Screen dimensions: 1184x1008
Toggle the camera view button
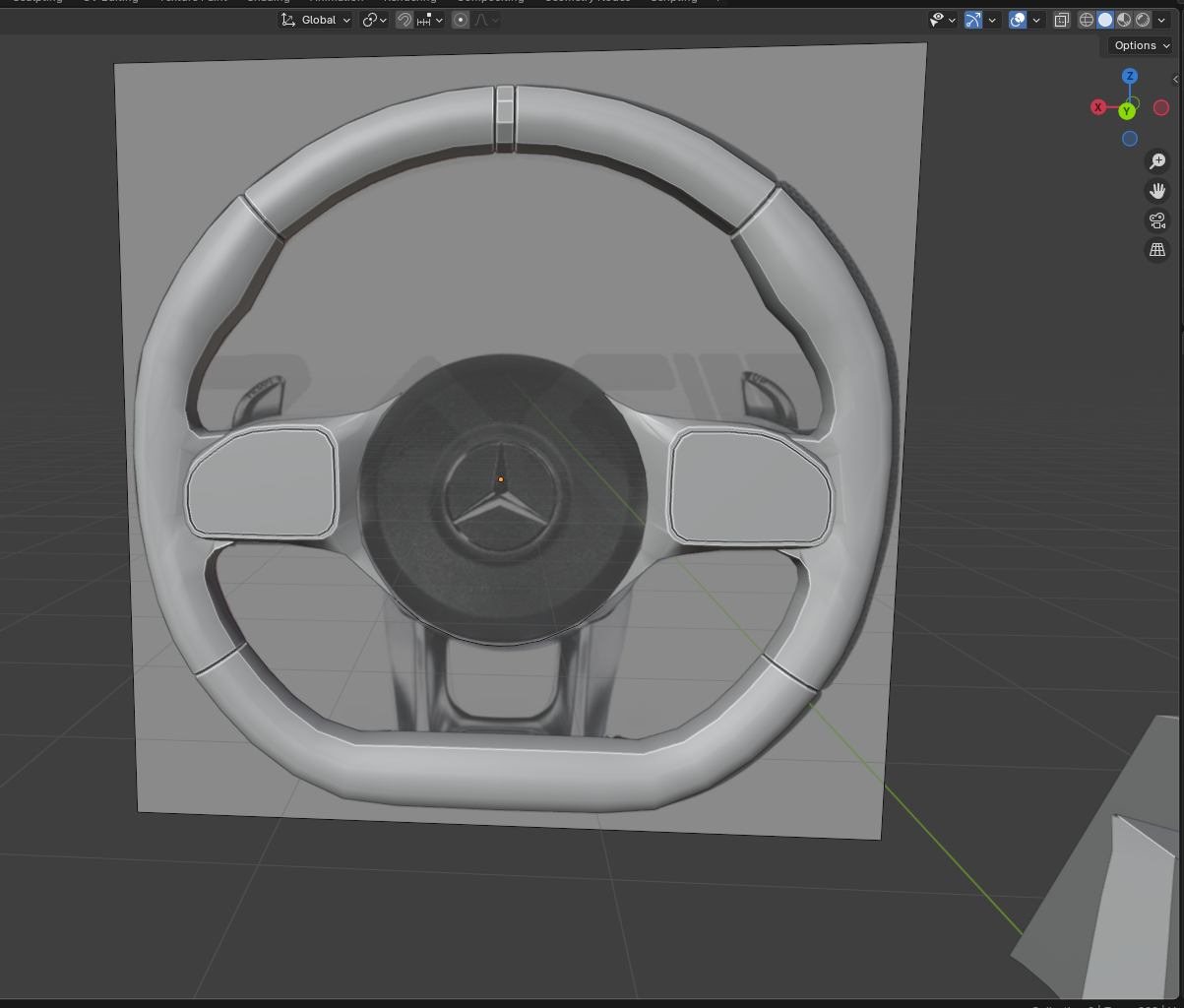click(x=1157, y=220)
